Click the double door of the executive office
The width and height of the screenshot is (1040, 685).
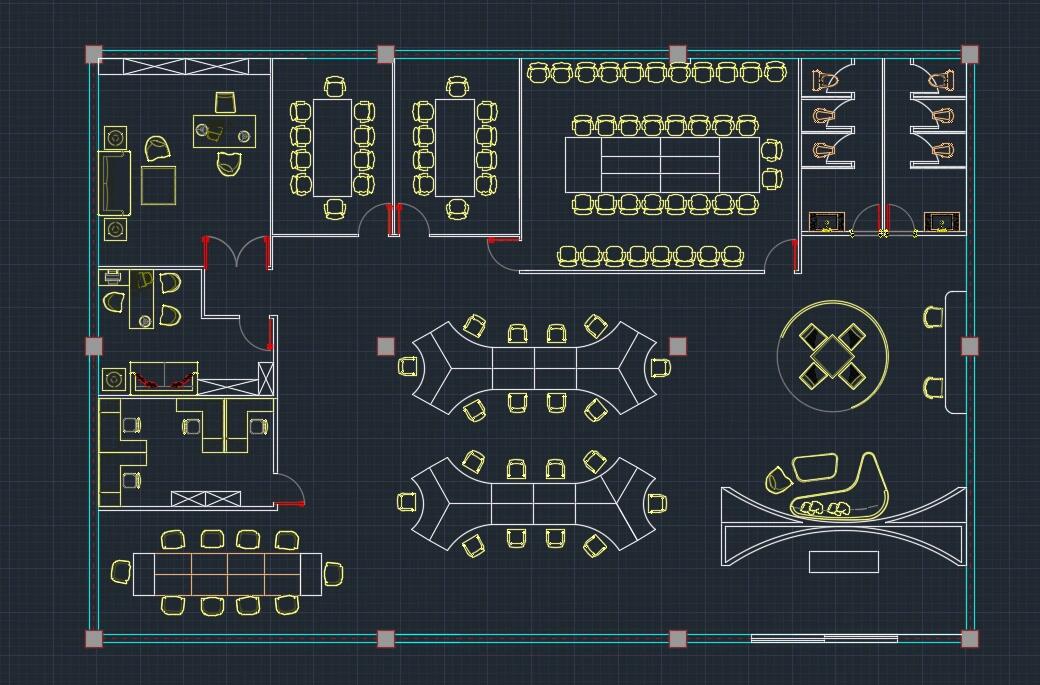tap(237, 253)
